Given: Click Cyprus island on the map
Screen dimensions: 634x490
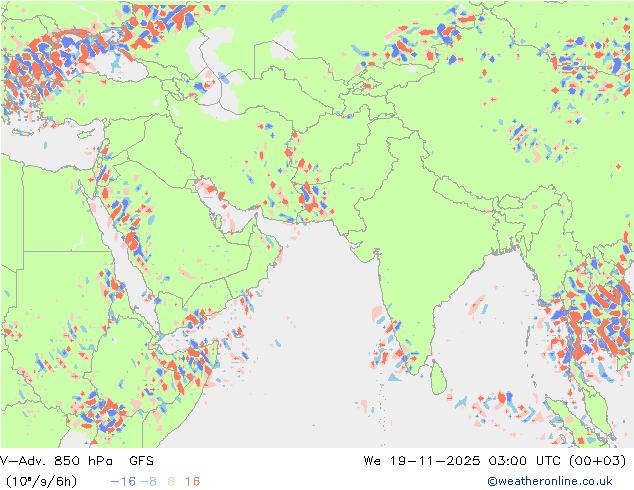Looking at the screenshot, I should 87,133.
